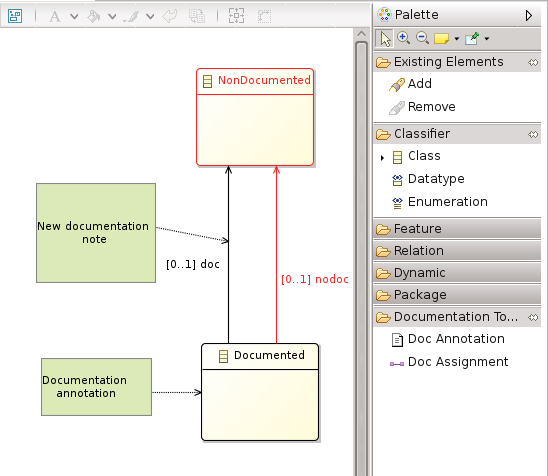Expand the Class tool submenu triangle

click(x=382, y=158)
